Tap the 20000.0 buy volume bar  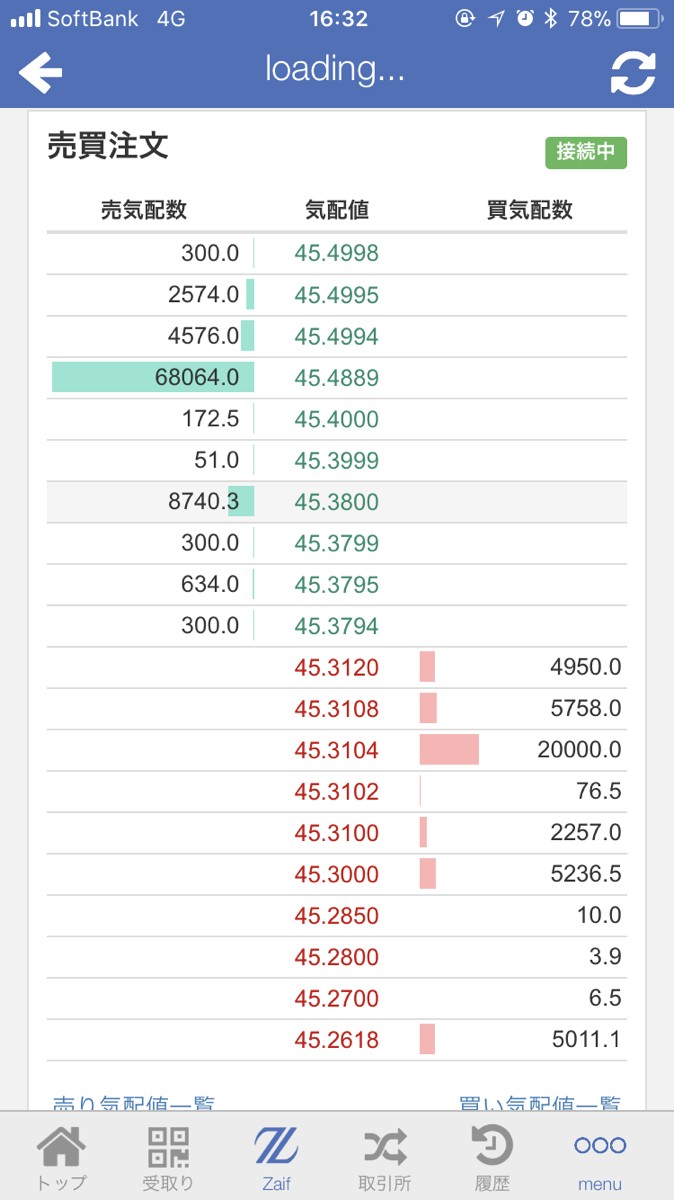tap(449, 750)
